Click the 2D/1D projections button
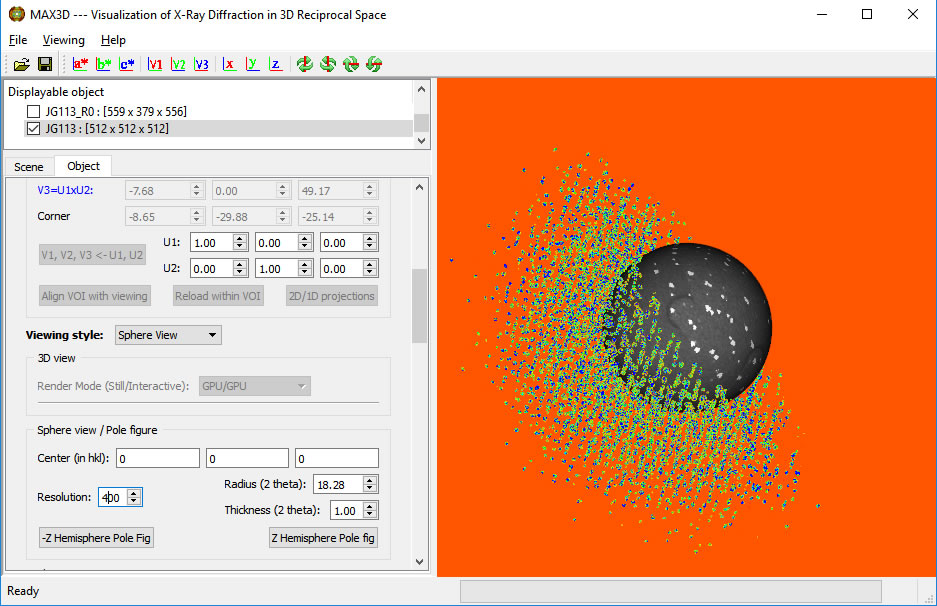Screen dimensions: 937x606 [x=333, y=295]
